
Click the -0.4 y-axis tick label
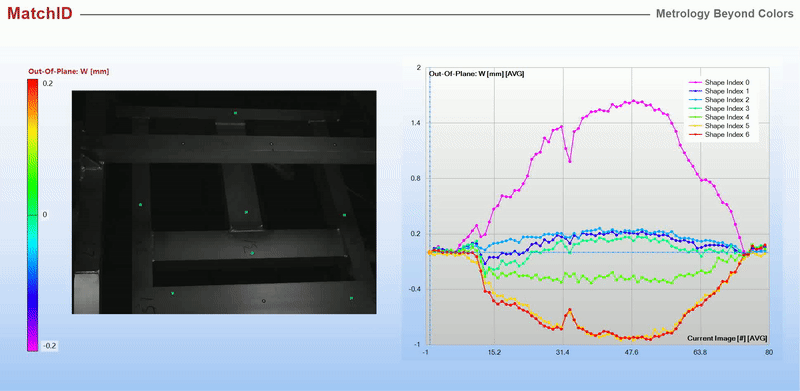[x=414, y=289]
